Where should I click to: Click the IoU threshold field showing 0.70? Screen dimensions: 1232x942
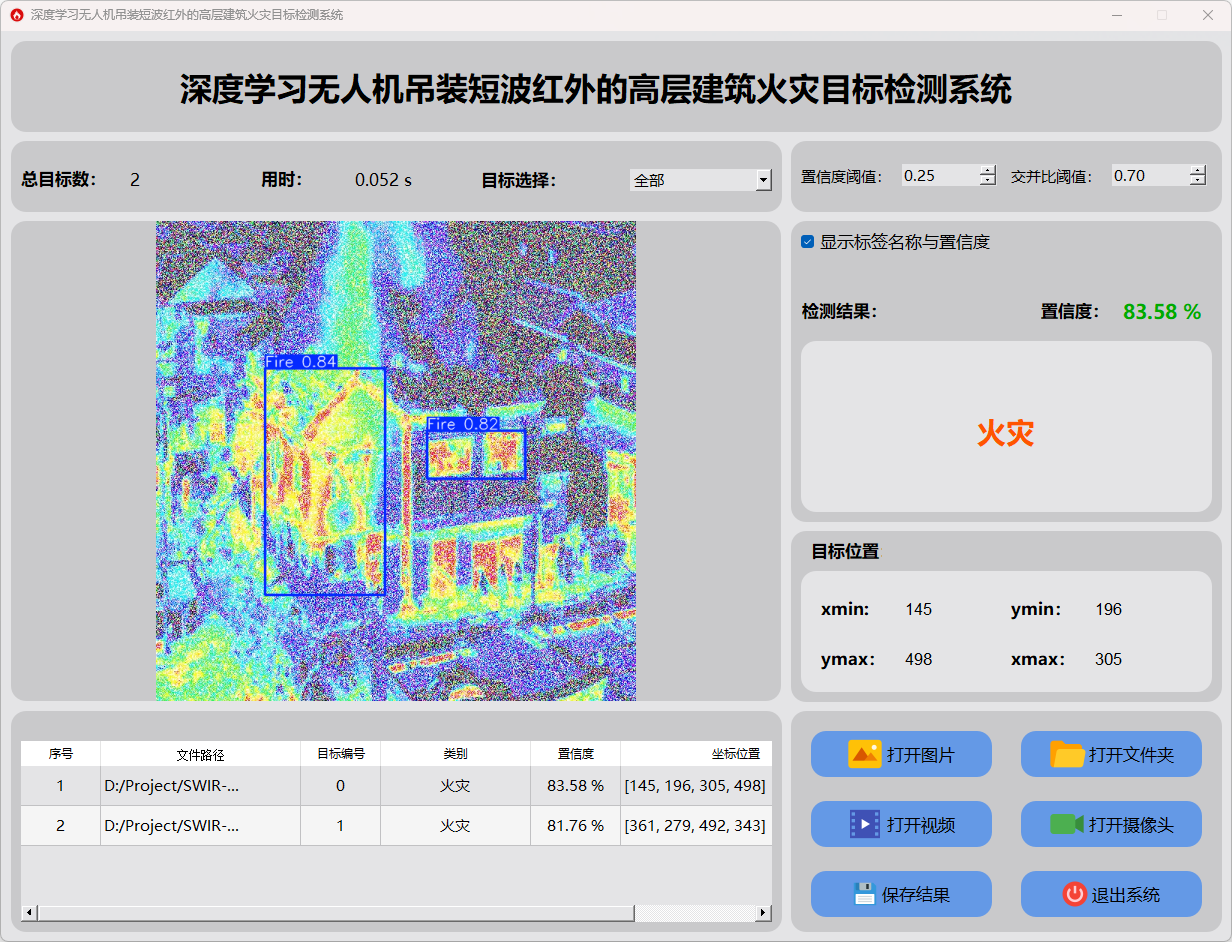[1148, 175]
